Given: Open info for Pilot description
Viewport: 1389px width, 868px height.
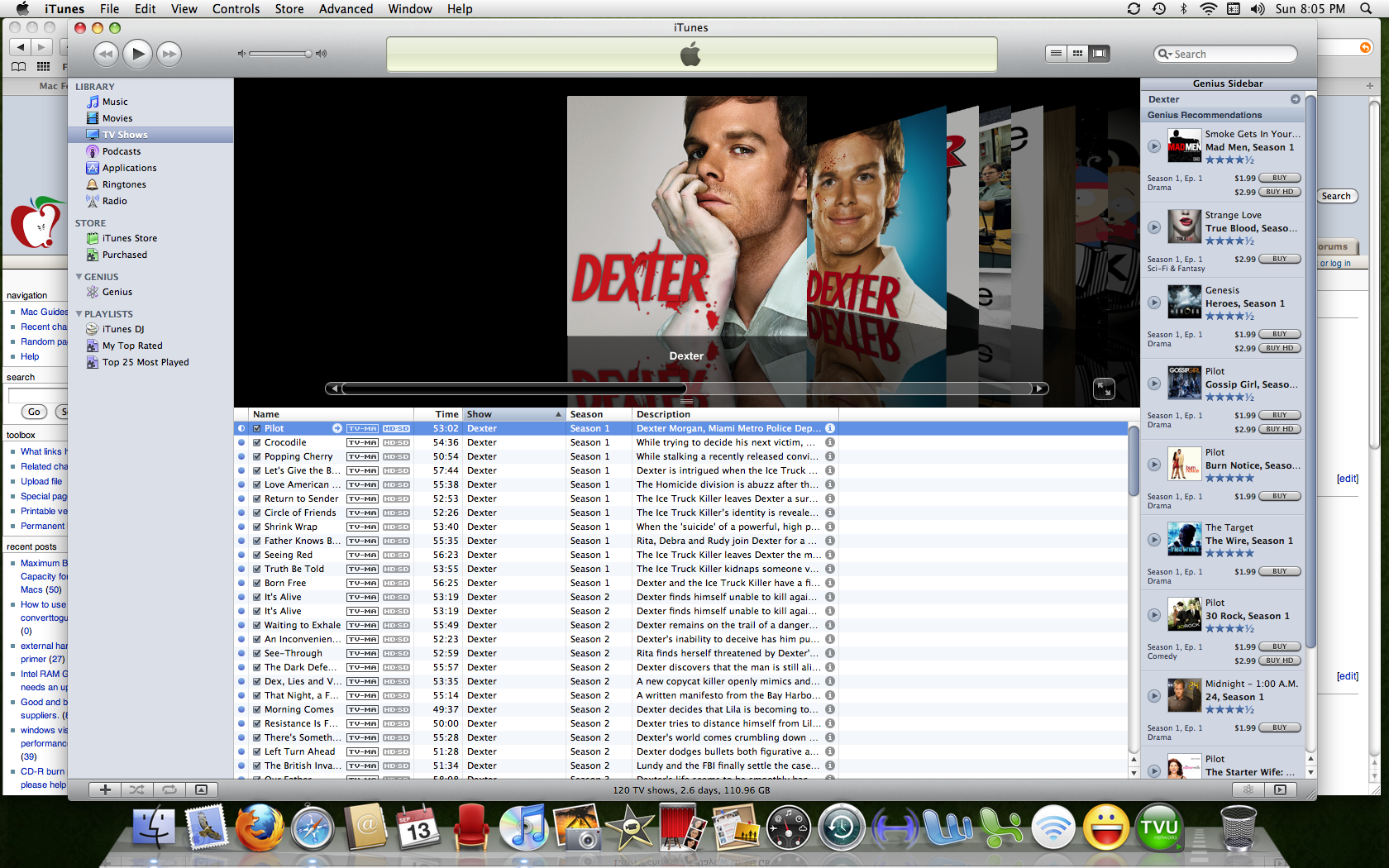Looking at the screenshot, I should [x=829, y=428].
